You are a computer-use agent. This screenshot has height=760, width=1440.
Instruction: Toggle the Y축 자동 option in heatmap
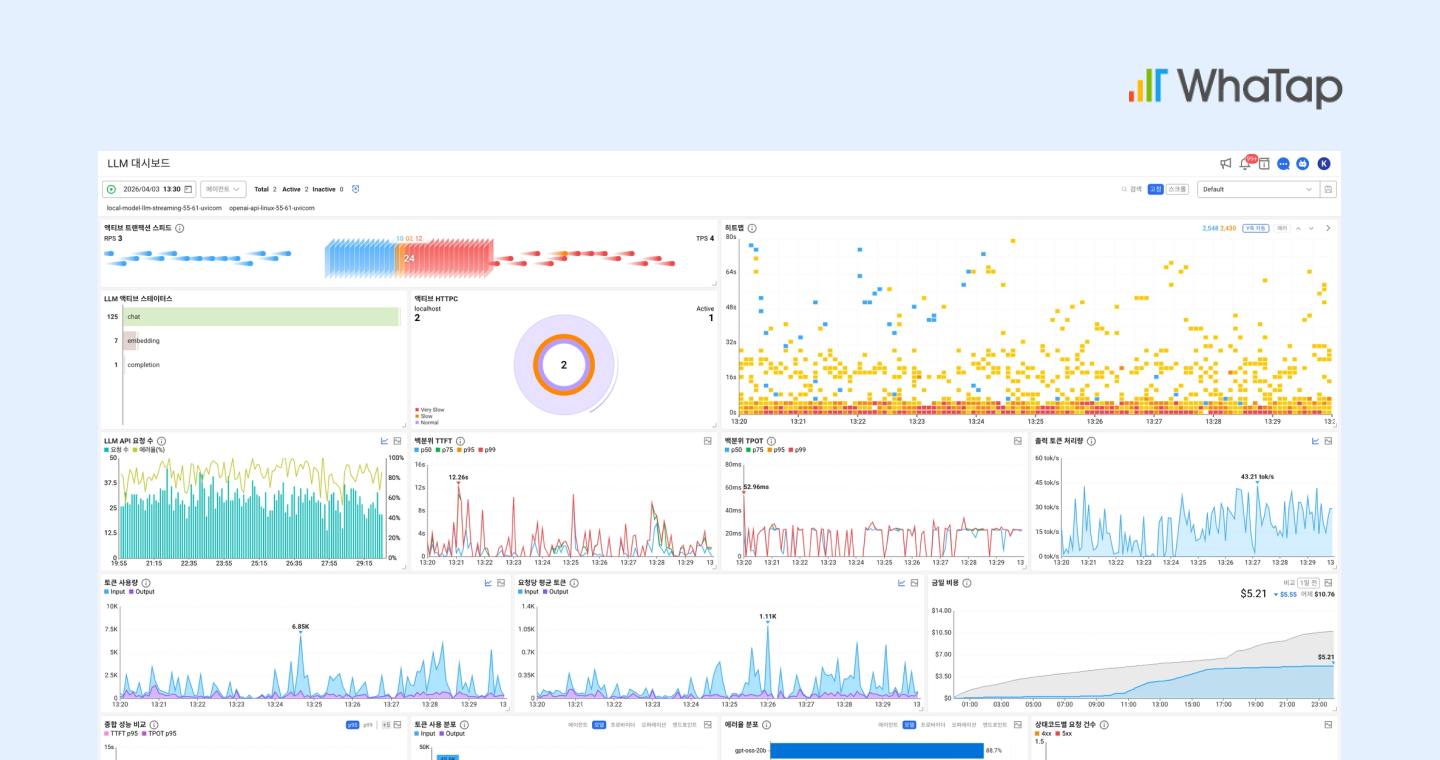pyautogui.click(x=1255, y=228)
